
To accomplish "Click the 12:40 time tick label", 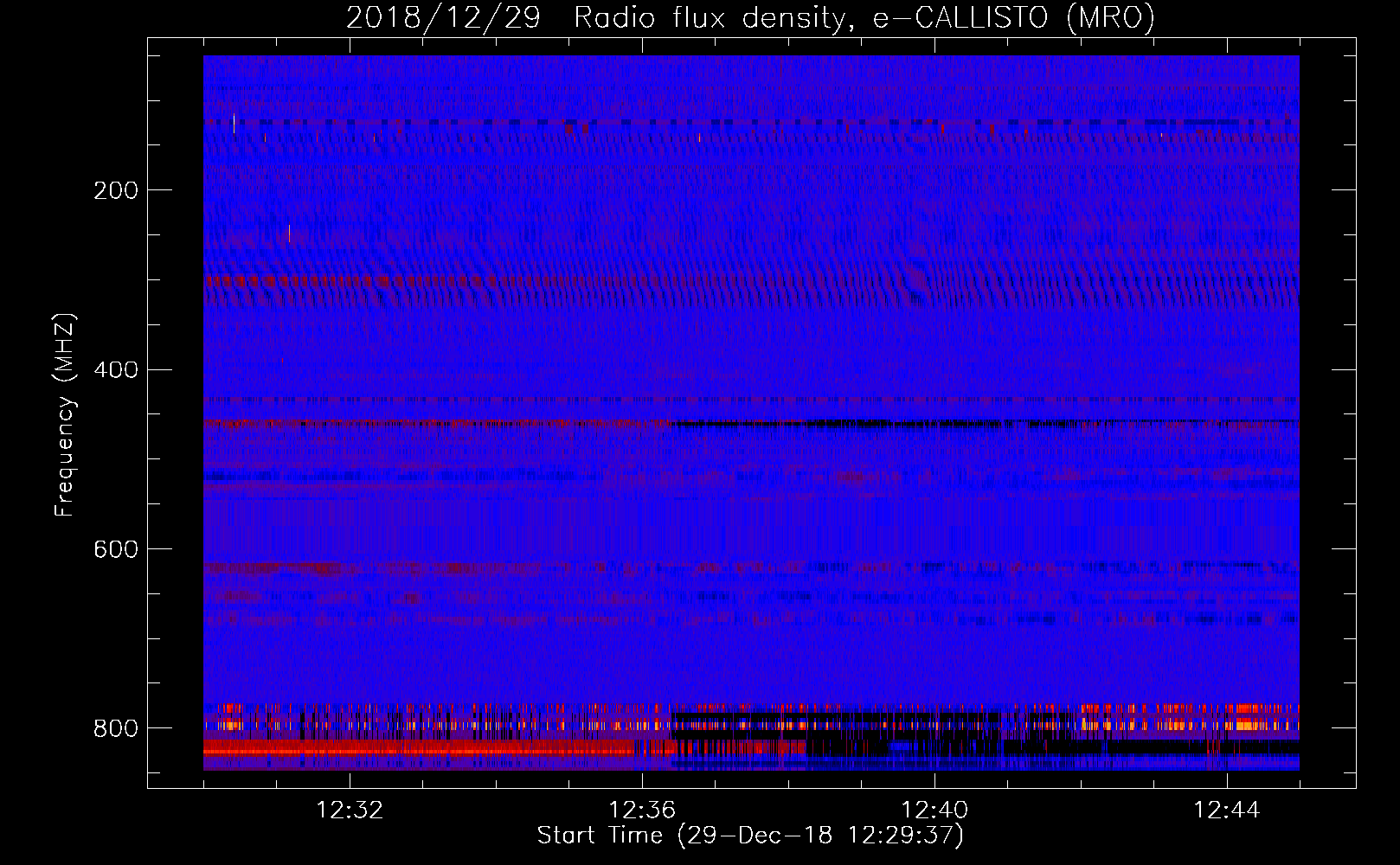I will [934, 811].
